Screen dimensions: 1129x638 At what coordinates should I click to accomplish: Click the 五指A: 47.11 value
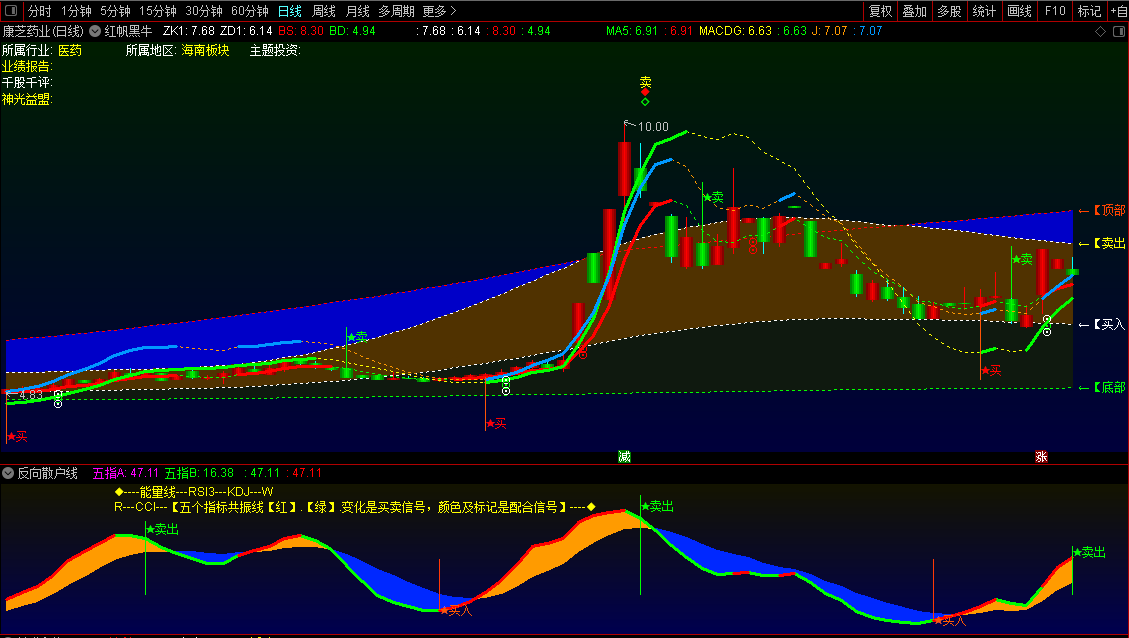tap(125, 473)
